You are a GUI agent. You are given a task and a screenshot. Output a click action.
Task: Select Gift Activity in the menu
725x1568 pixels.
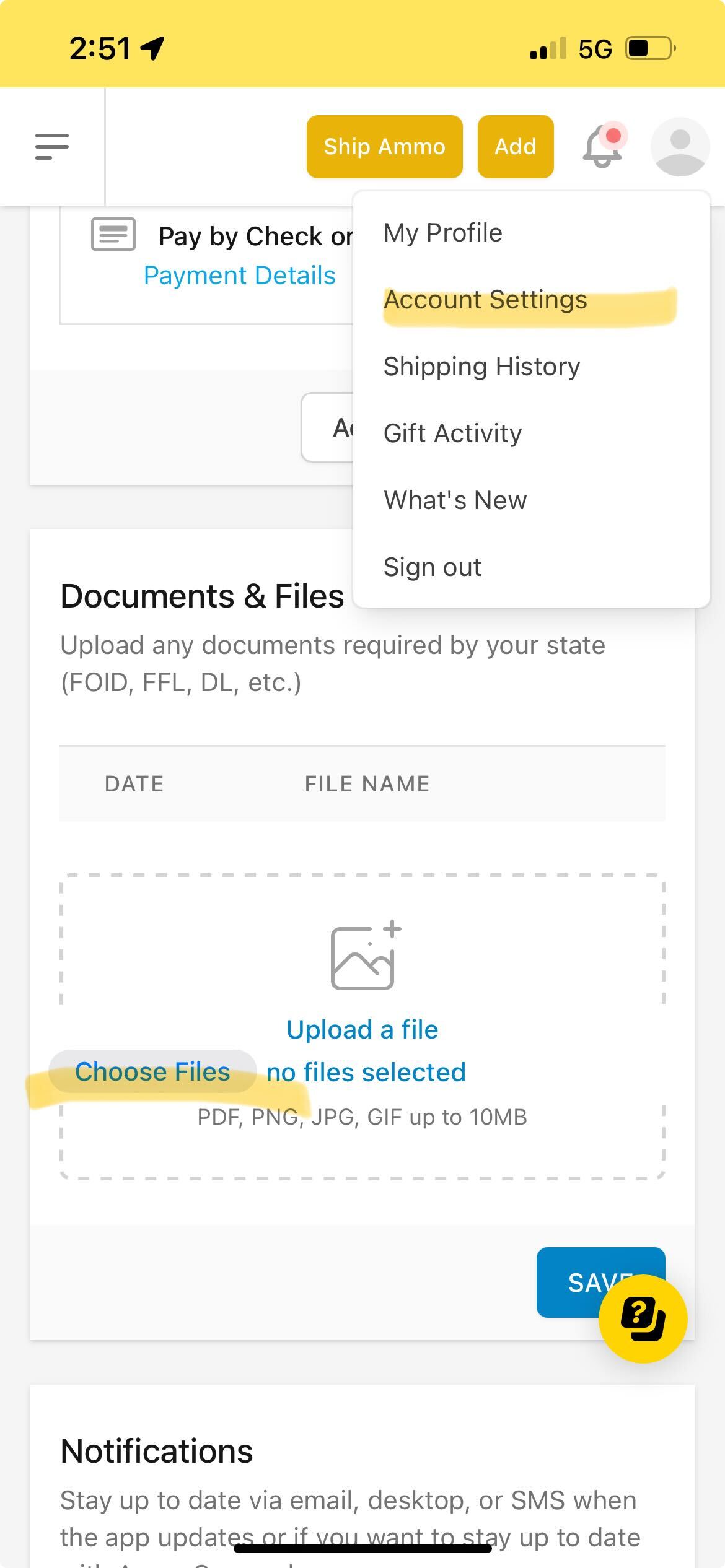click(452, 433)
